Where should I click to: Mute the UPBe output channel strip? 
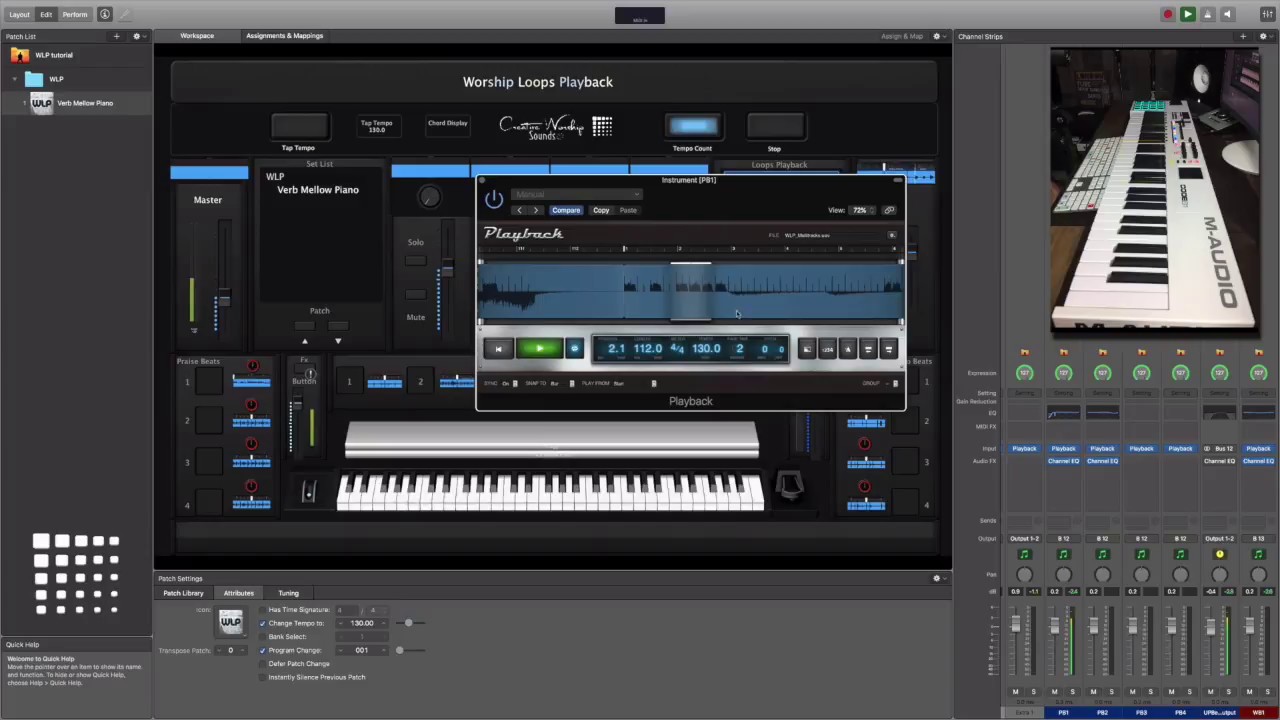(1210, 691)
